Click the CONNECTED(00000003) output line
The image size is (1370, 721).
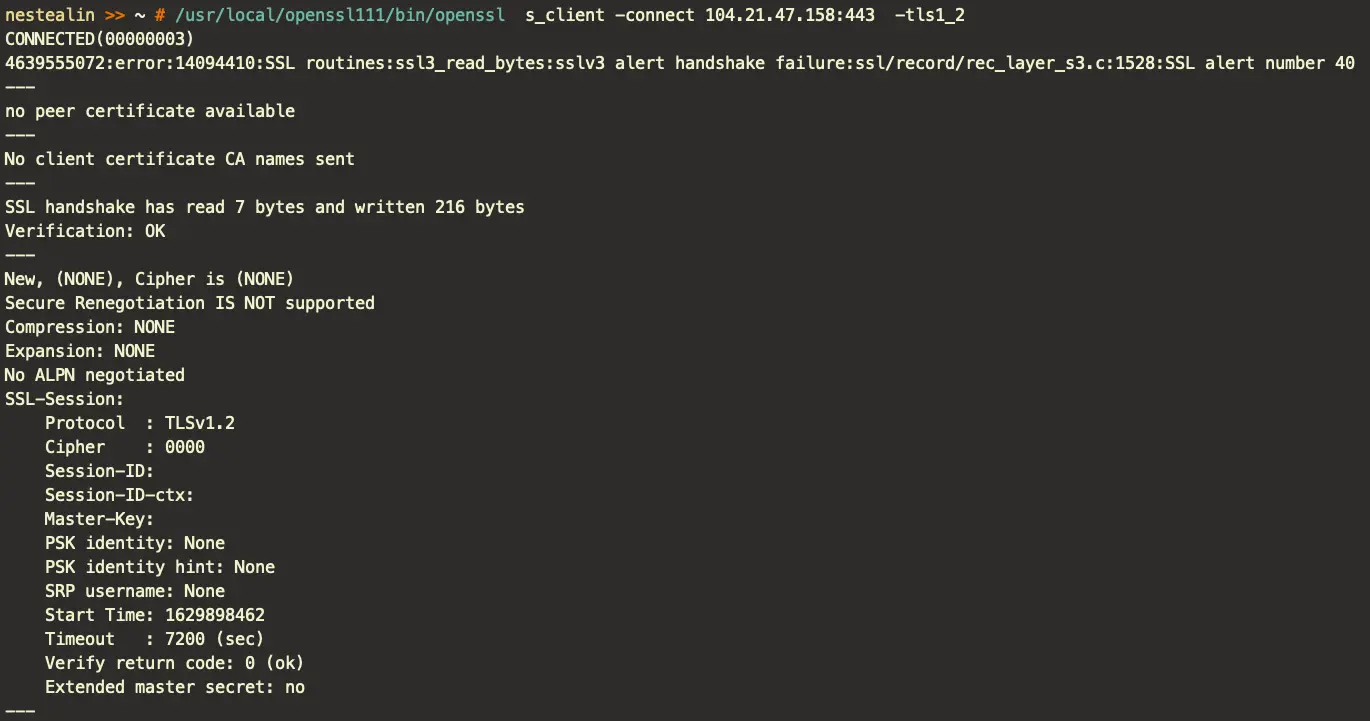(100, 39)
